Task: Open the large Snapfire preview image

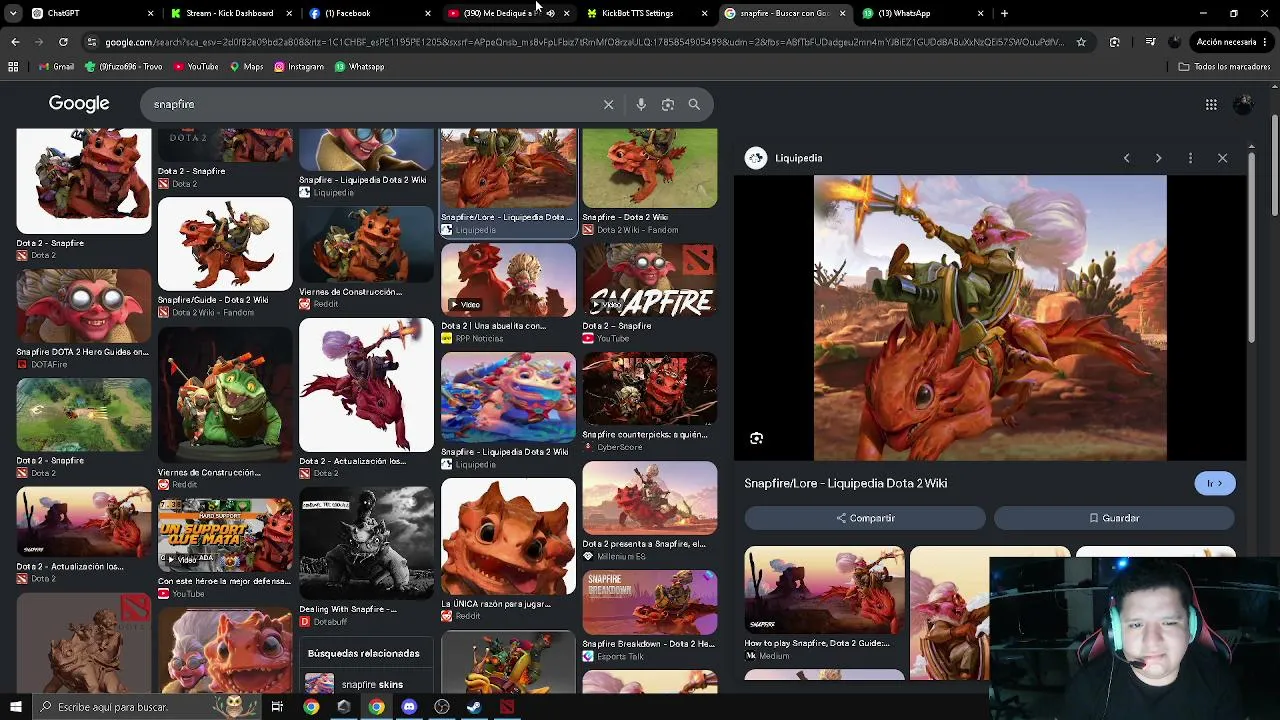Action: tap(990, 318)
